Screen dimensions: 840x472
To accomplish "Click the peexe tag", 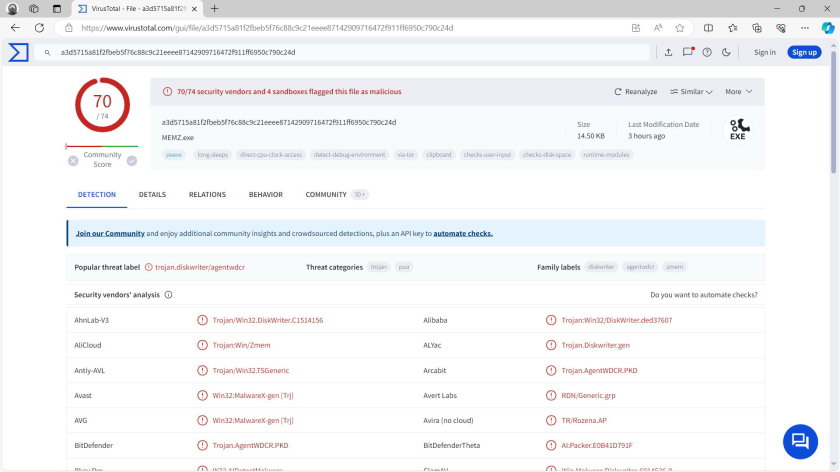I will coord(174,155).
